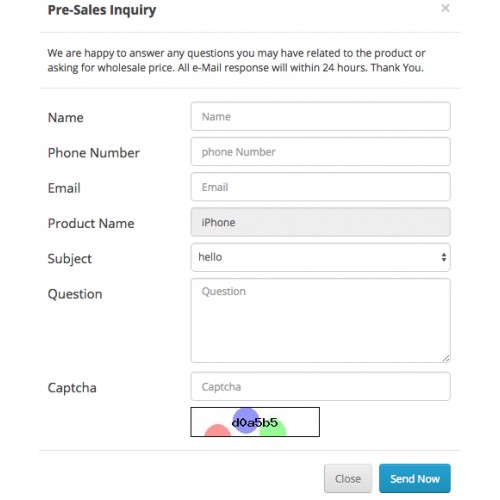Close the Pre-Sales Inquiry dialog with X
Viewport: 500px width, 500px height.
point(445,8)
